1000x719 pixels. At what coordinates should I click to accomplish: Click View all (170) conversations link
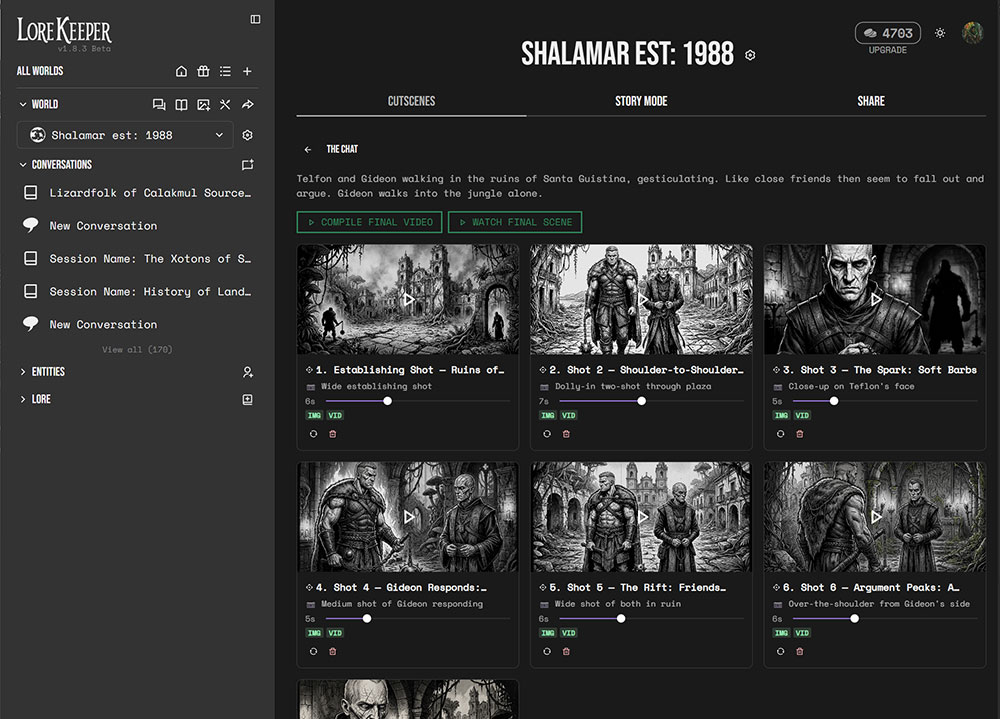(x=137, y=350)
